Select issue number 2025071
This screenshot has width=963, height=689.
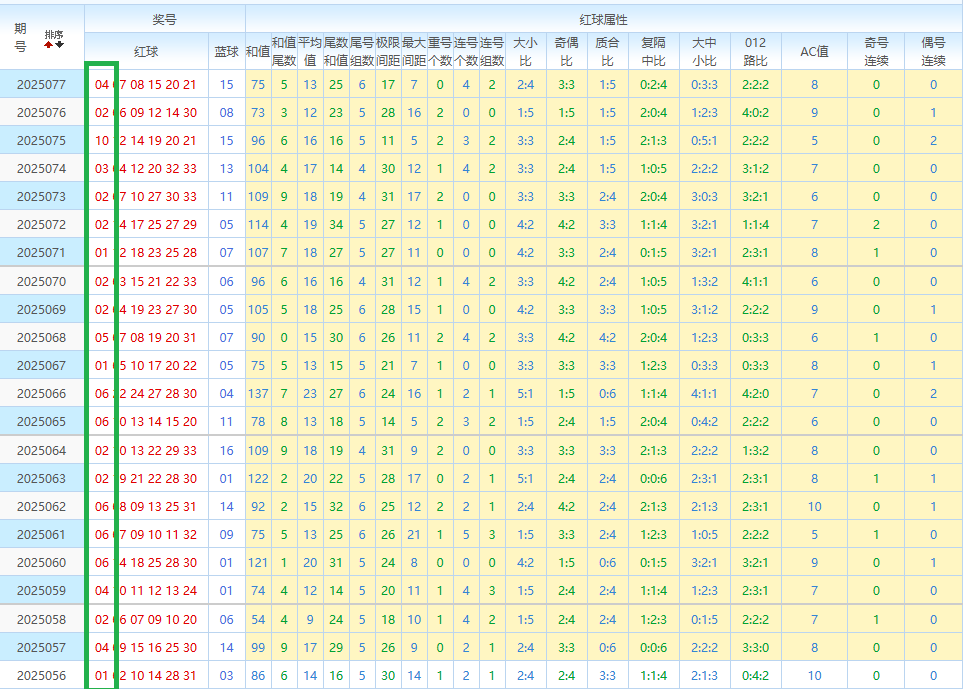point(41,252)
